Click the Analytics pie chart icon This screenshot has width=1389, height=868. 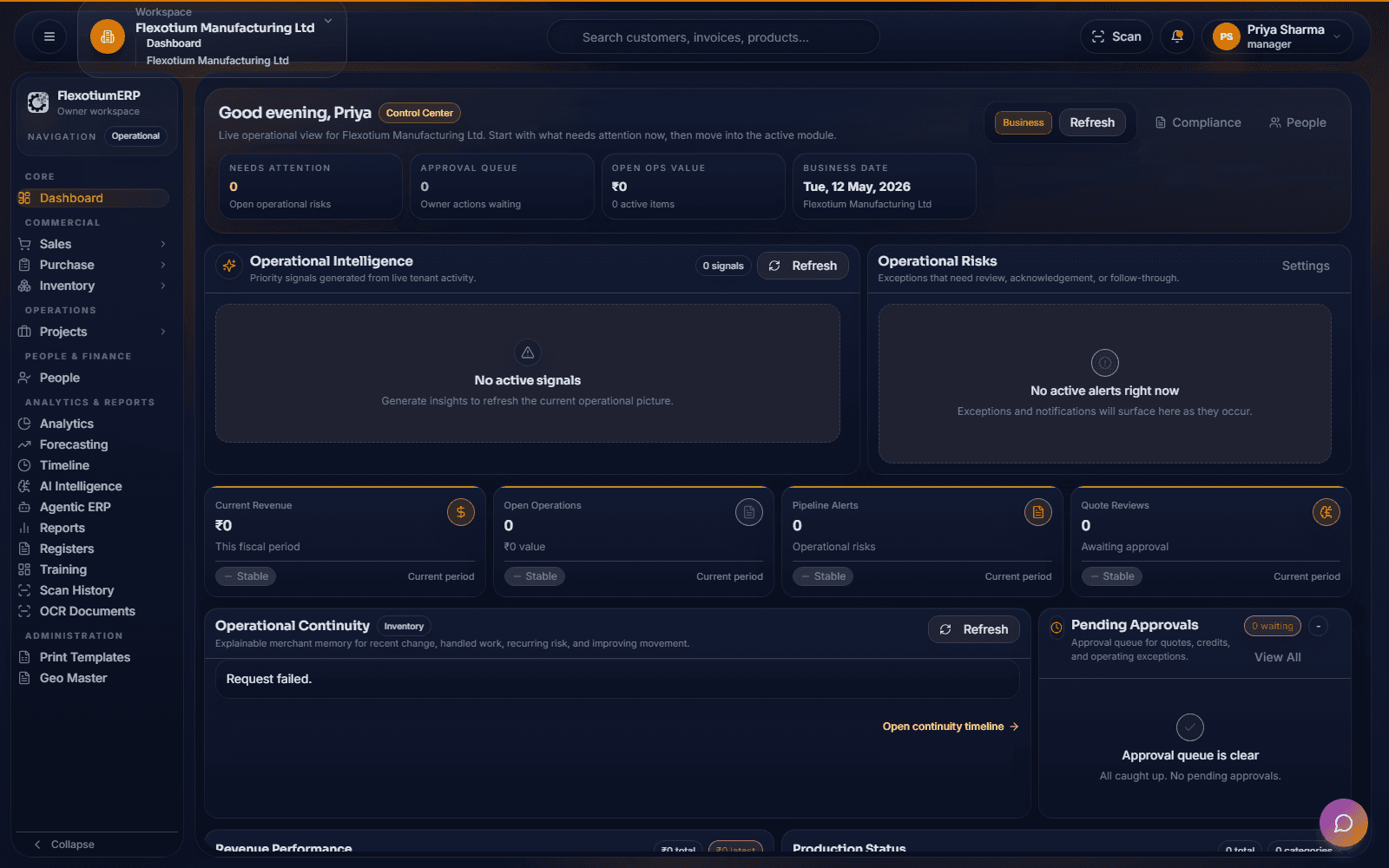pyautogui.click(x=24, y=424)
